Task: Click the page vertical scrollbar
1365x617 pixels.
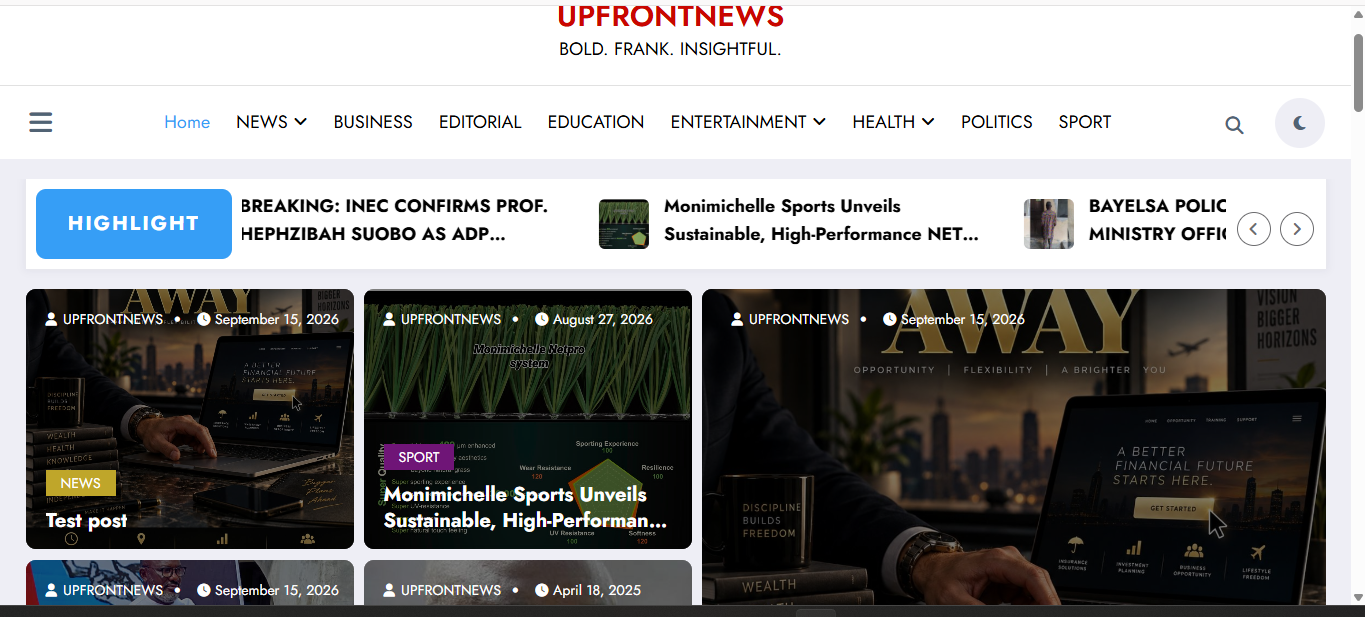Action: [1358, 72]
